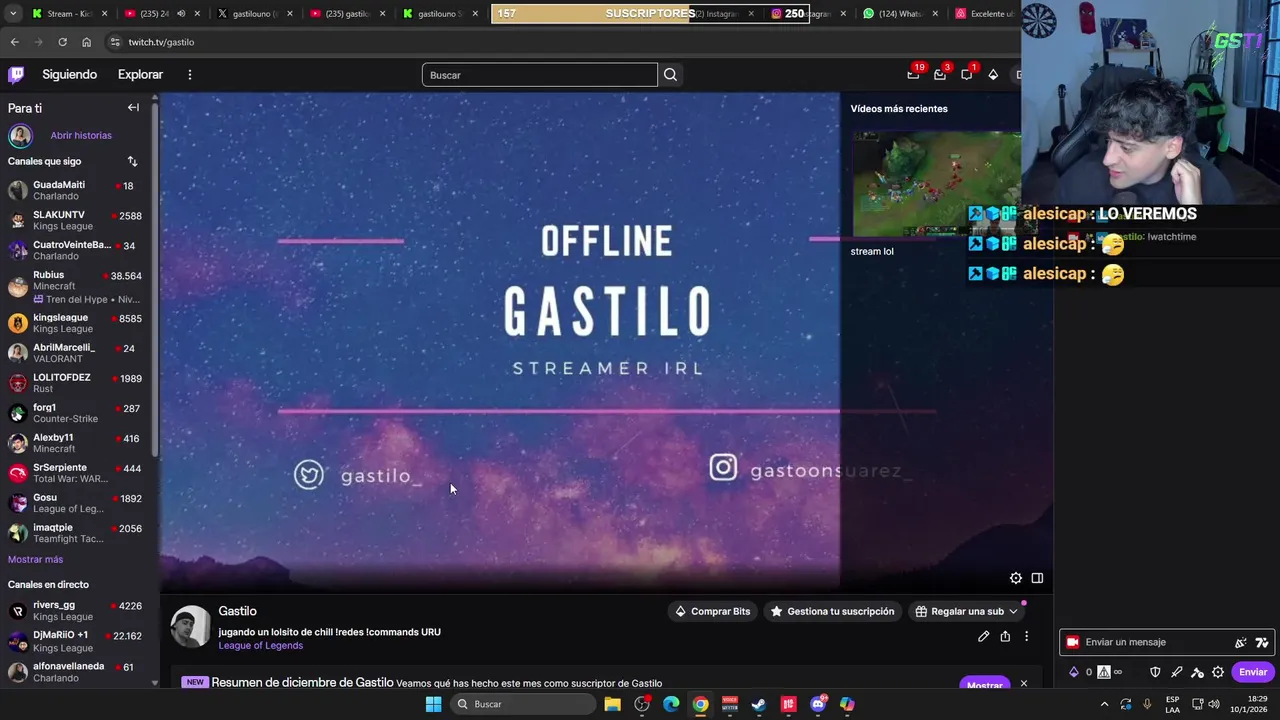The width and height of the screenshot is (1280, 720).
Task: Open the inbox icon with badge 3
Action: (x=940, y=74)
